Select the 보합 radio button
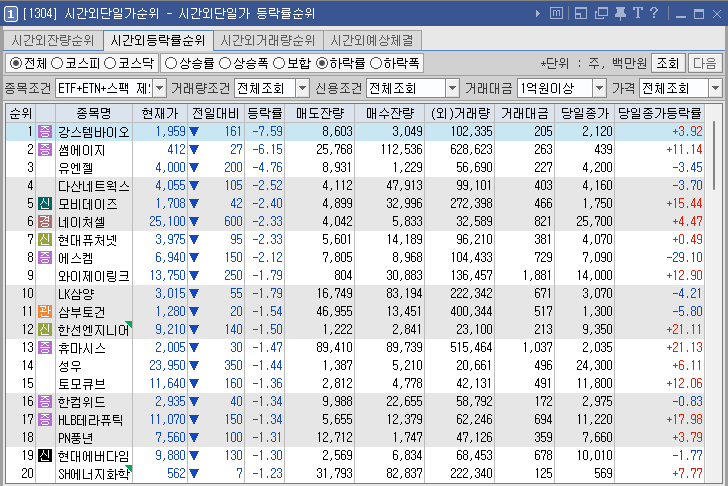The height and width of the screenshot is (486, 728). coord(279,63)
